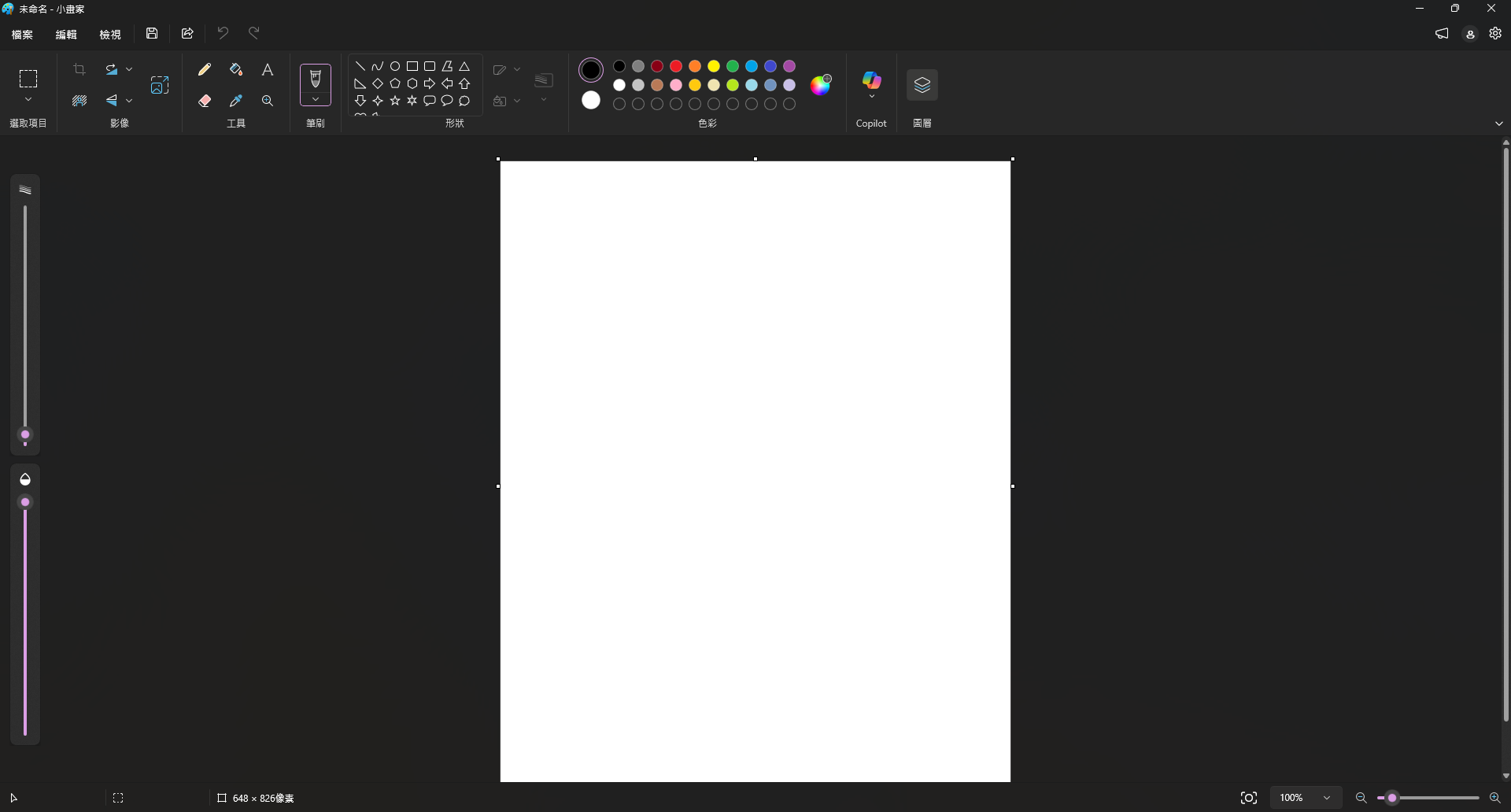Image resolution: width=1511 pixels, height=812 pixels.
Task: Open the 檢視 menu
Action: [x=110, y=35]
